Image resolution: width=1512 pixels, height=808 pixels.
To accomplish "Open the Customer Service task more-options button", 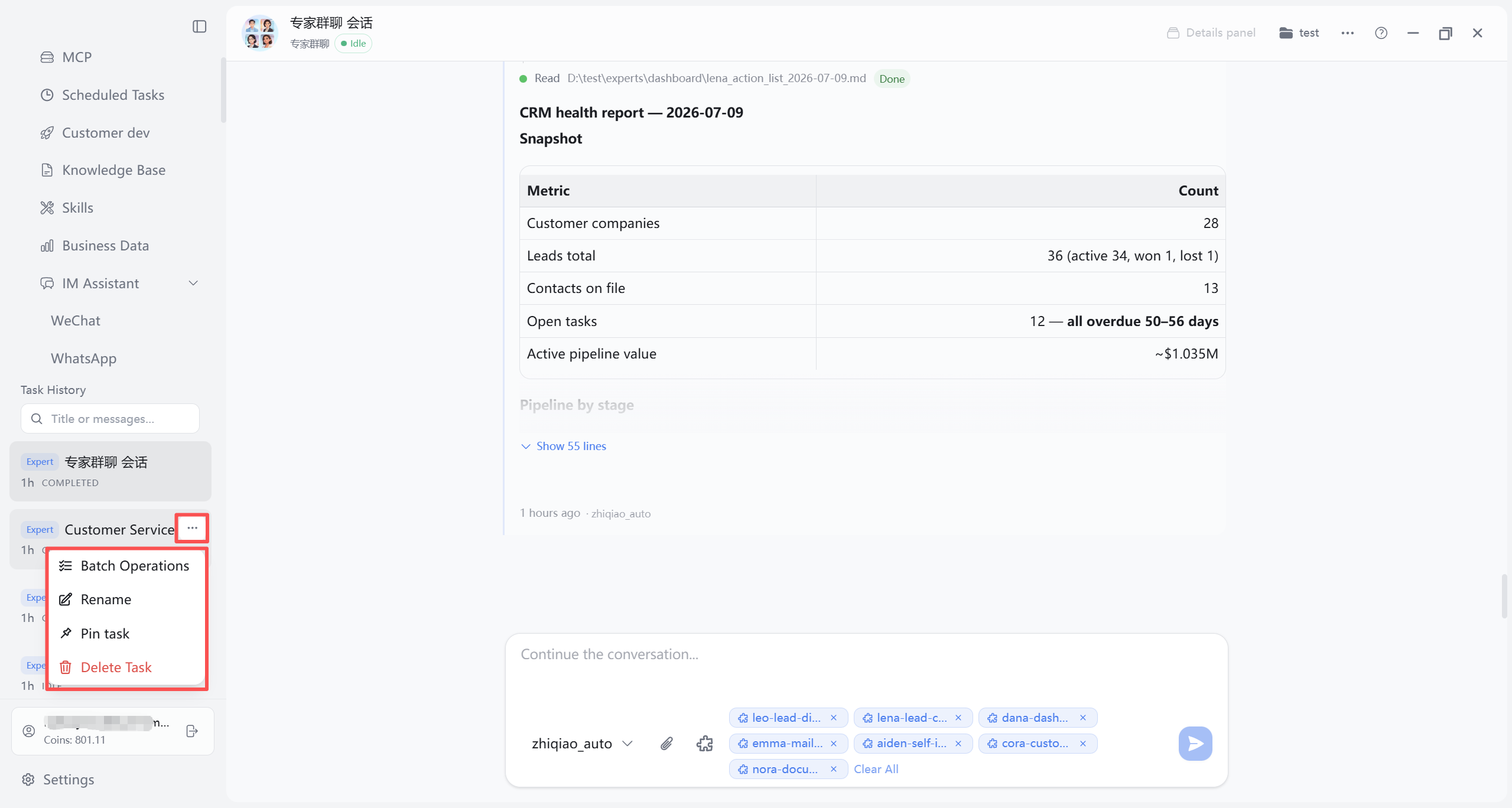I will point(192,528).
